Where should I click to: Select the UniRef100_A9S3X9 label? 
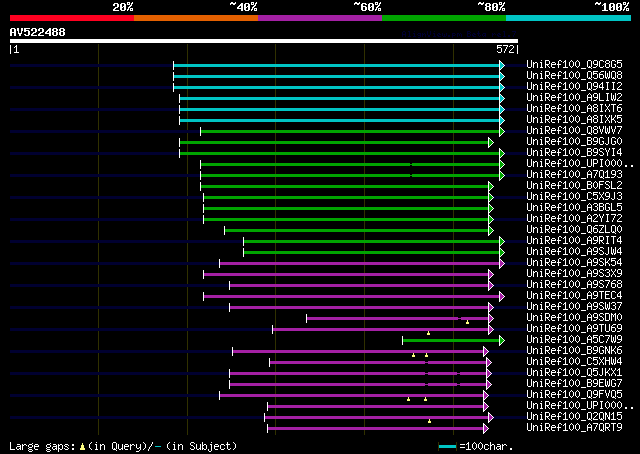click(574, 274)
